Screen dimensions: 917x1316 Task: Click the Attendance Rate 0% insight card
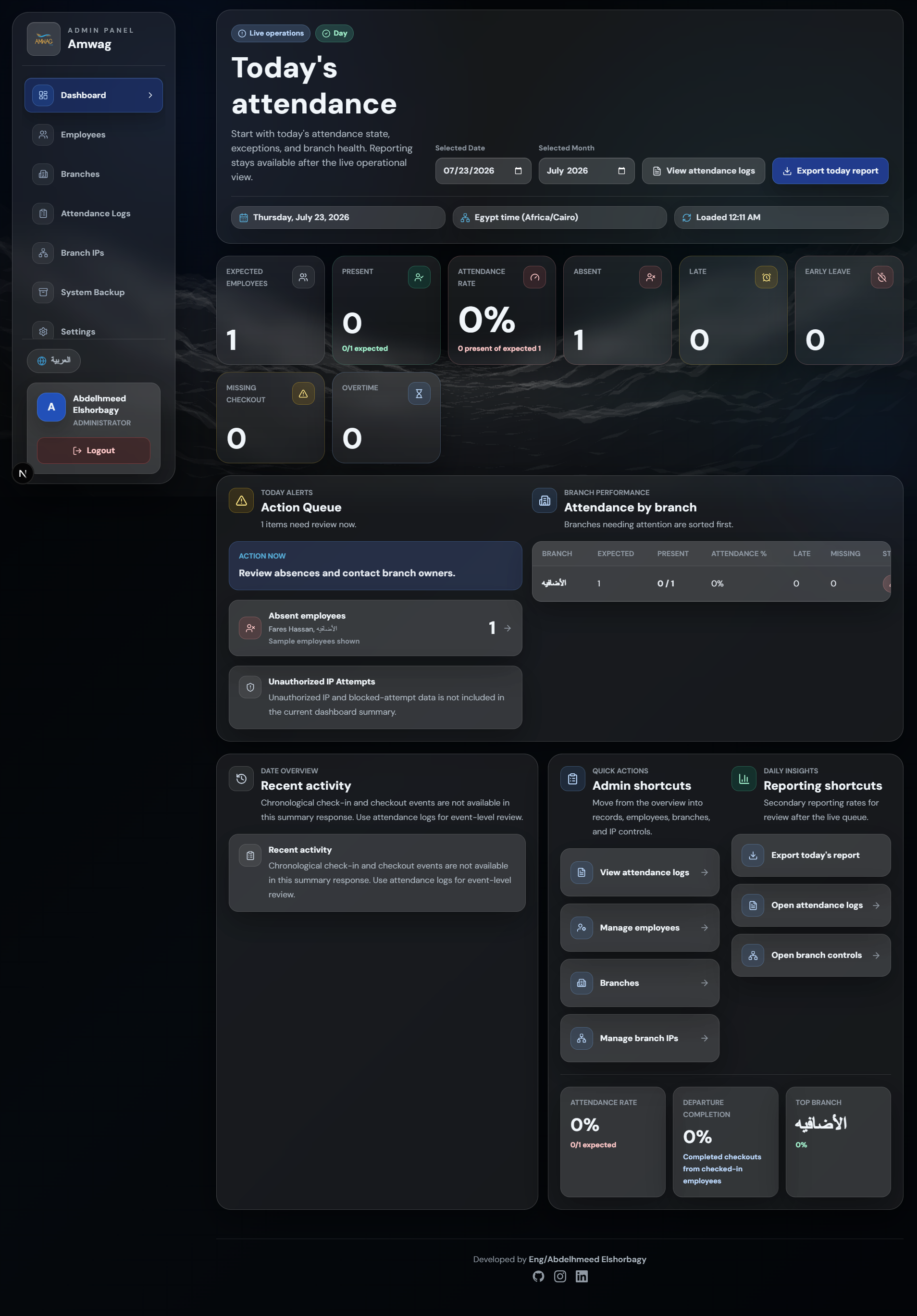613,1142
